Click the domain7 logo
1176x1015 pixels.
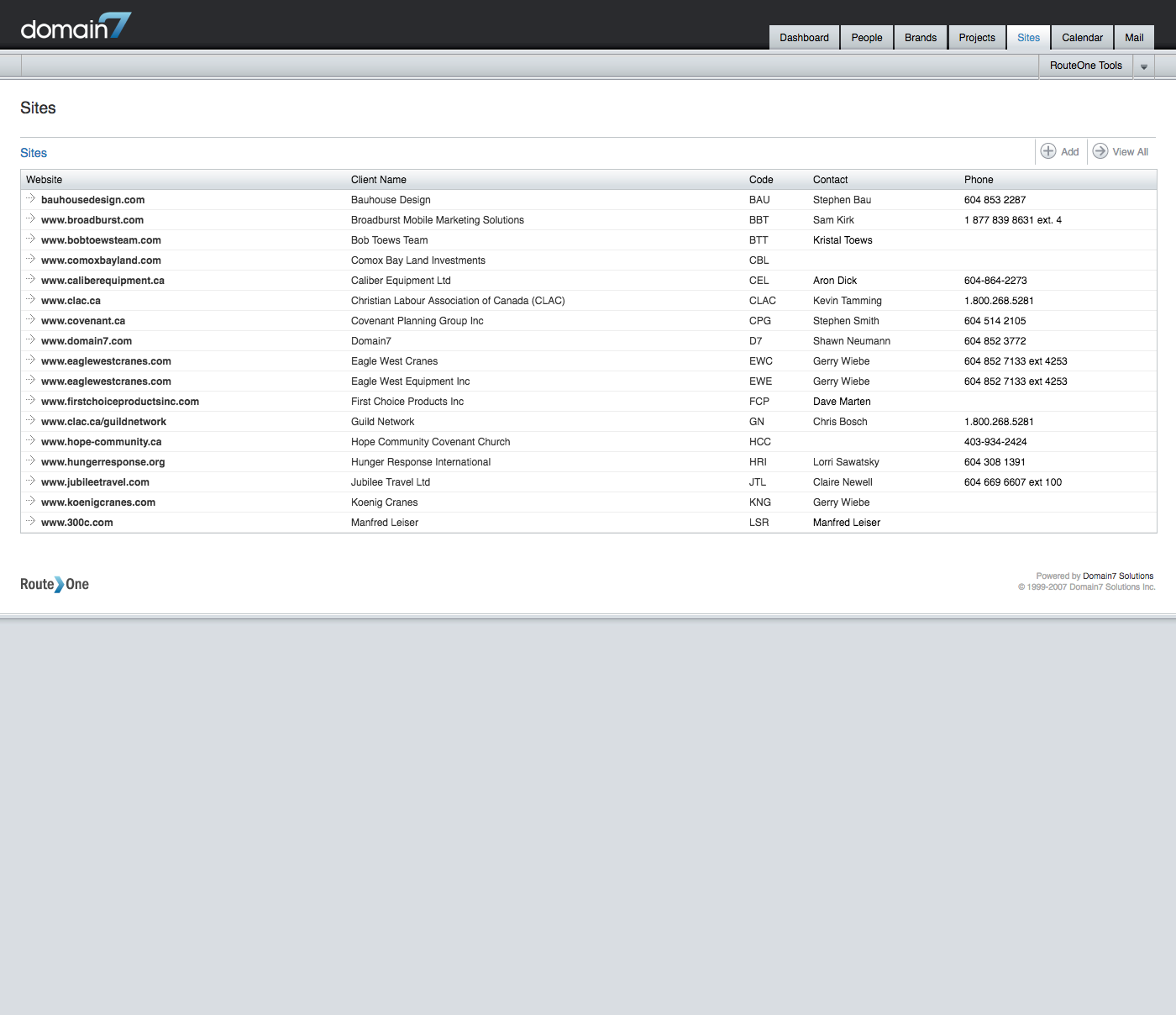pyautogui.click(x=76, y=28)
